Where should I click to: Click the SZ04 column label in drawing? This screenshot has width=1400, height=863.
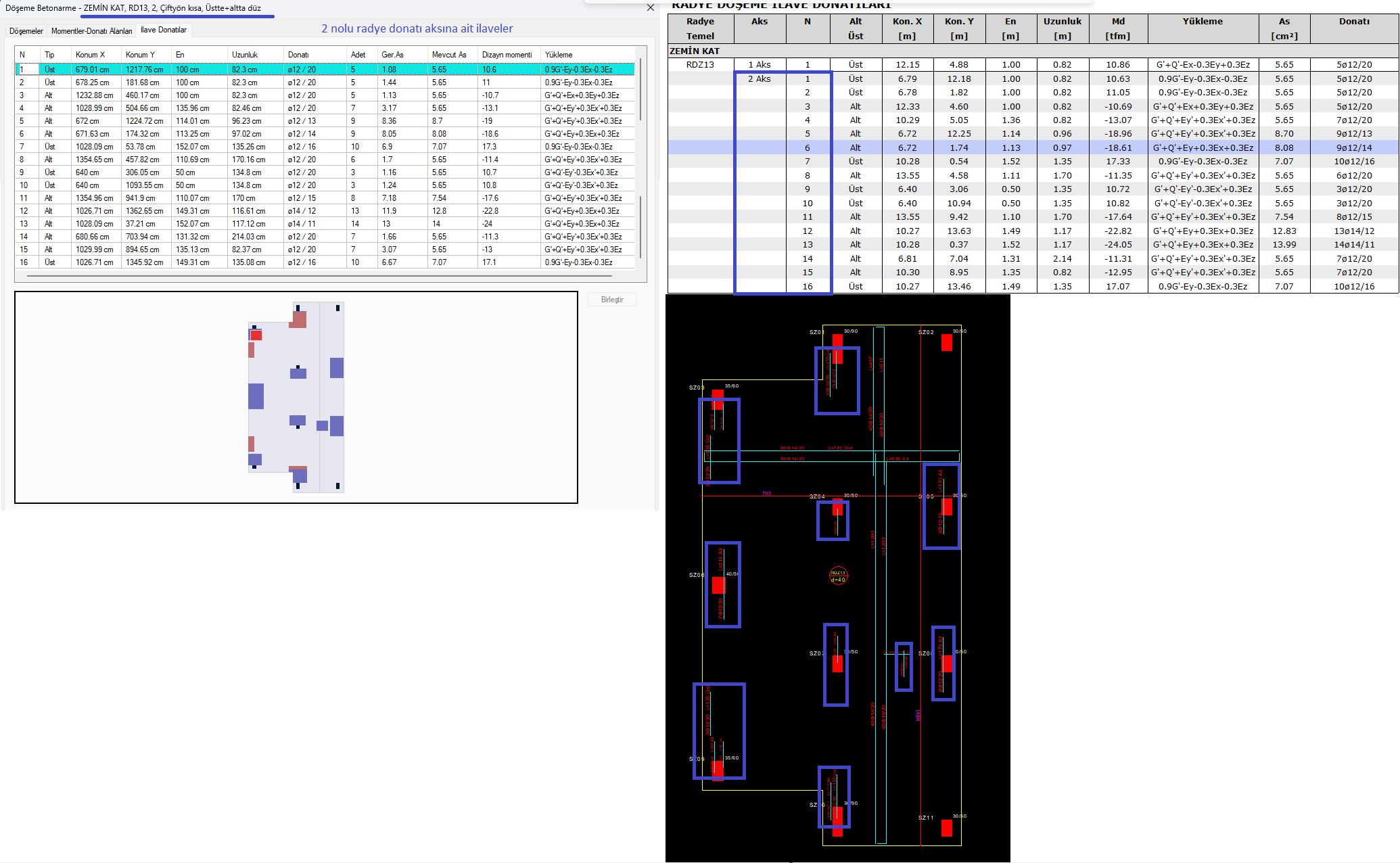(x=817, y=496)
